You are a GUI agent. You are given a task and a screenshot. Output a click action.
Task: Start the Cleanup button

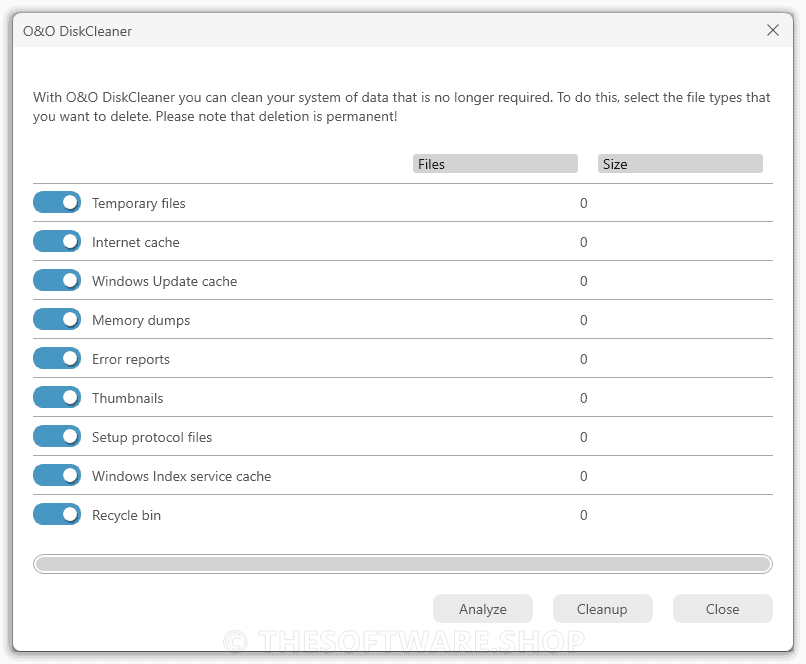click(x=602, y=609)
